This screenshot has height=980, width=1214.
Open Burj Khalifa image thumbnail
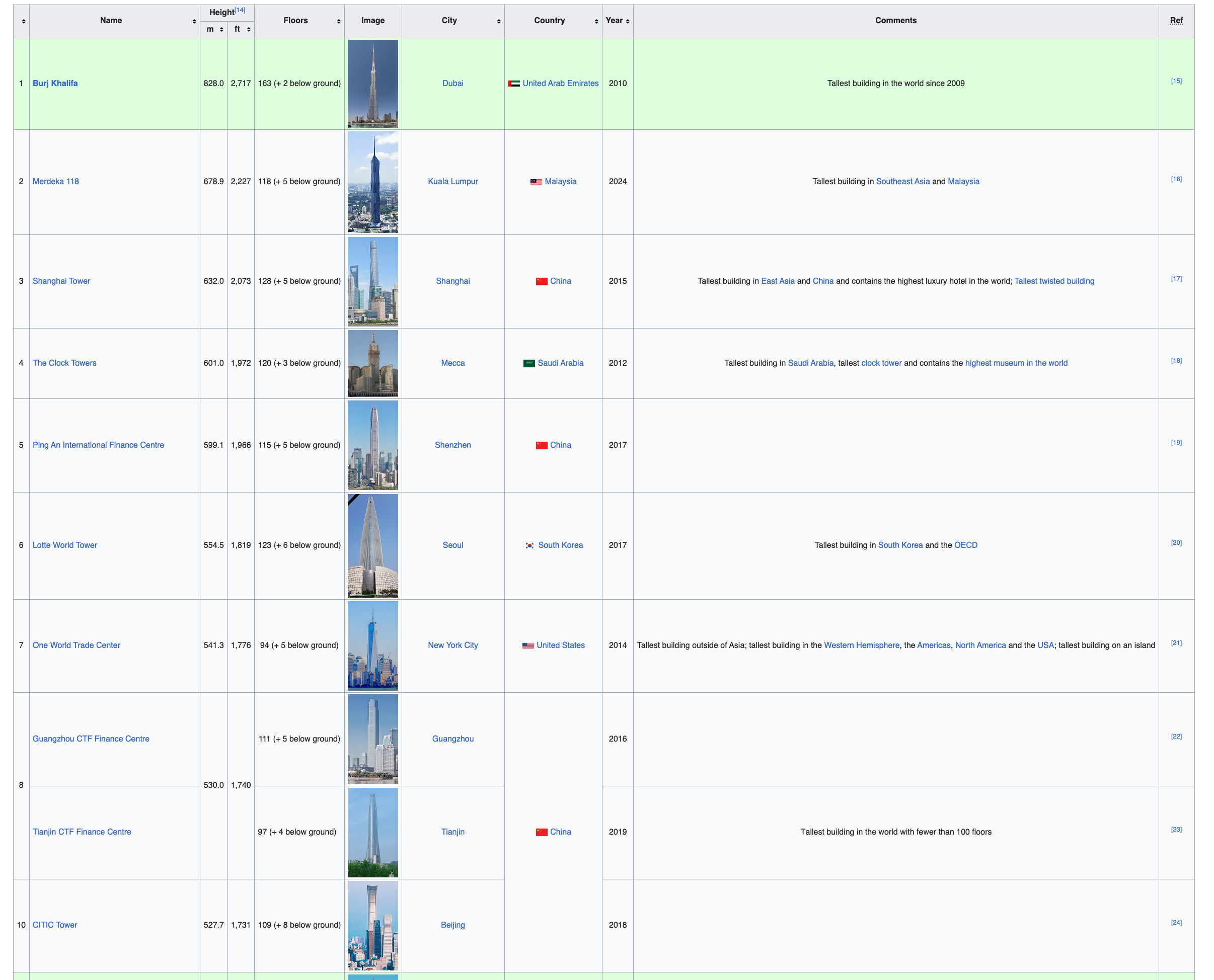[372, 84]
